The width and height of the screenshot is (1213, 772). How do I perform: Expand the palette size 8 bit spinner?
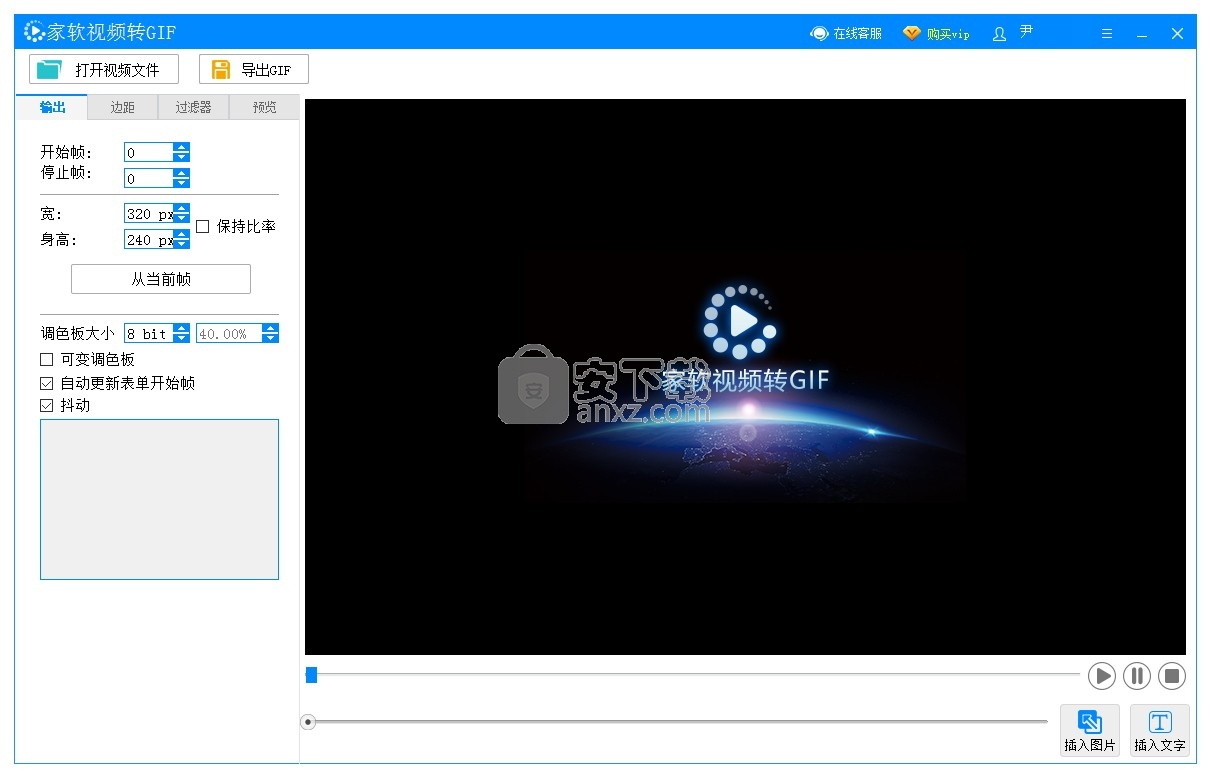[181, 334]
